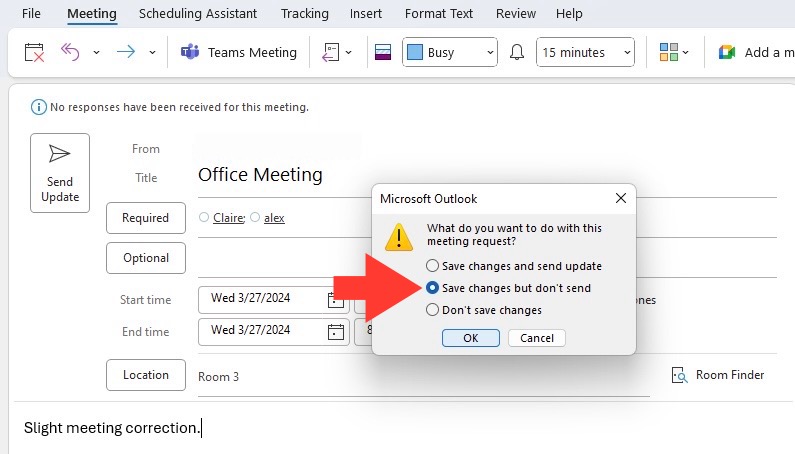The image size is (795, 454).
Task: Open the Help tab
Action: click(x=569, y=14)
